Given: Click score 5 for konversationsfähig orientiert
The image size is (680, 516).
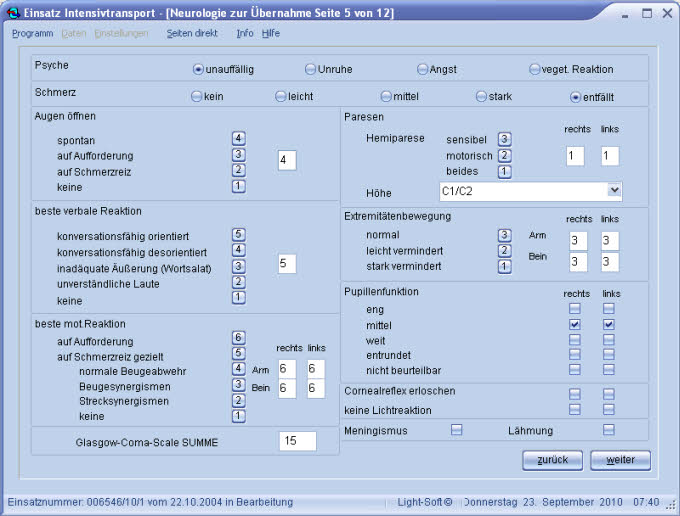Looking at the screenshot, I should (x=239, y=235).
